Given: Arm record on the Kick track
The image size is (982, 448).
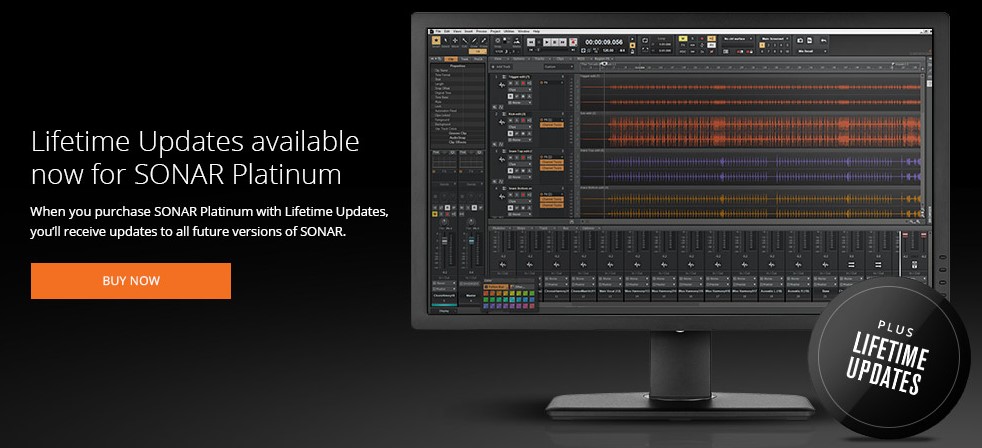Looking at the screenshot, I should coord(523,120).
